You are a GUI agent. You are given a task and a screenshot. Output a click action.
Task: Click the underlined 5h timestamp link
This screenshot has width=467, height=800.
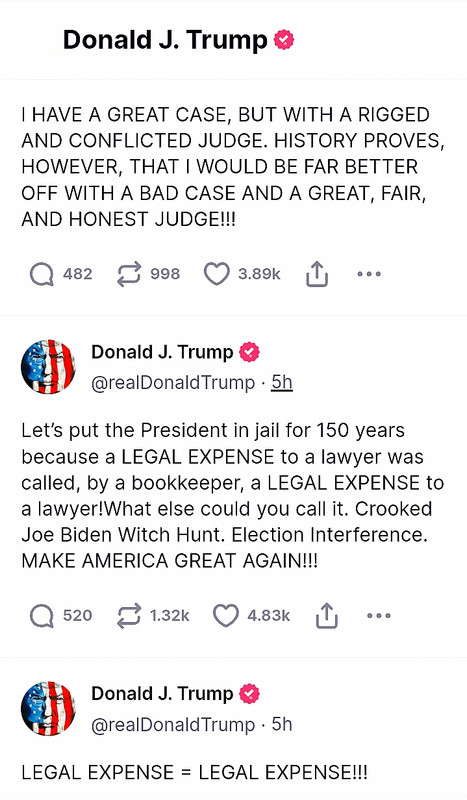click(x=282, y=382)
